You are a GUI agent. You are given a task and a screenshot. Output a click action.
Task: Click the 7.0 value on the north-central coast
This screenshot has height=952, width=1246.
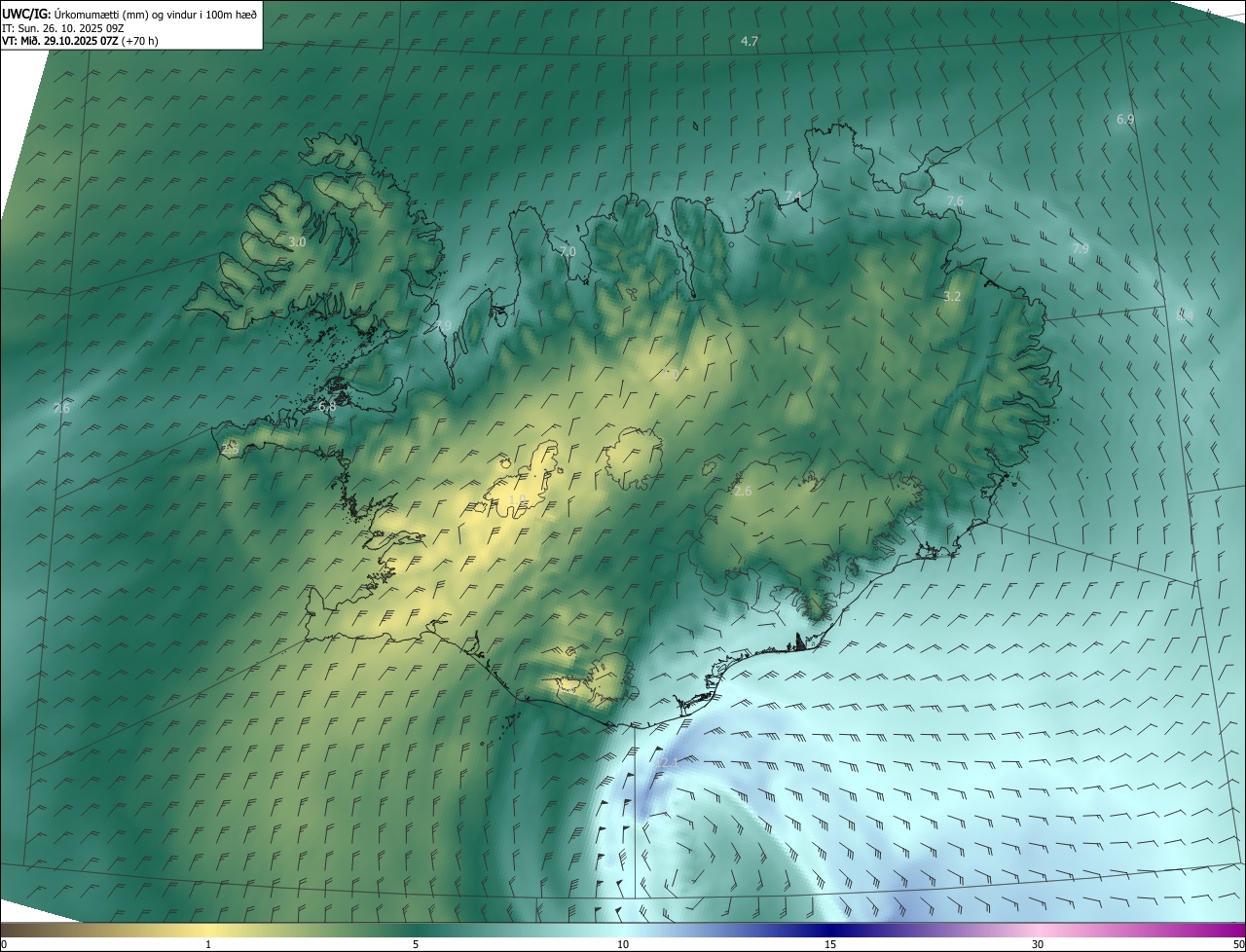[568, 251]
